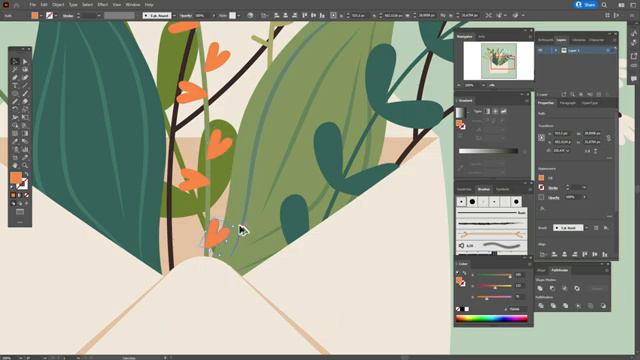640x360 pixels.
Task: Select the Paintbrush tool
Action: 25,93
